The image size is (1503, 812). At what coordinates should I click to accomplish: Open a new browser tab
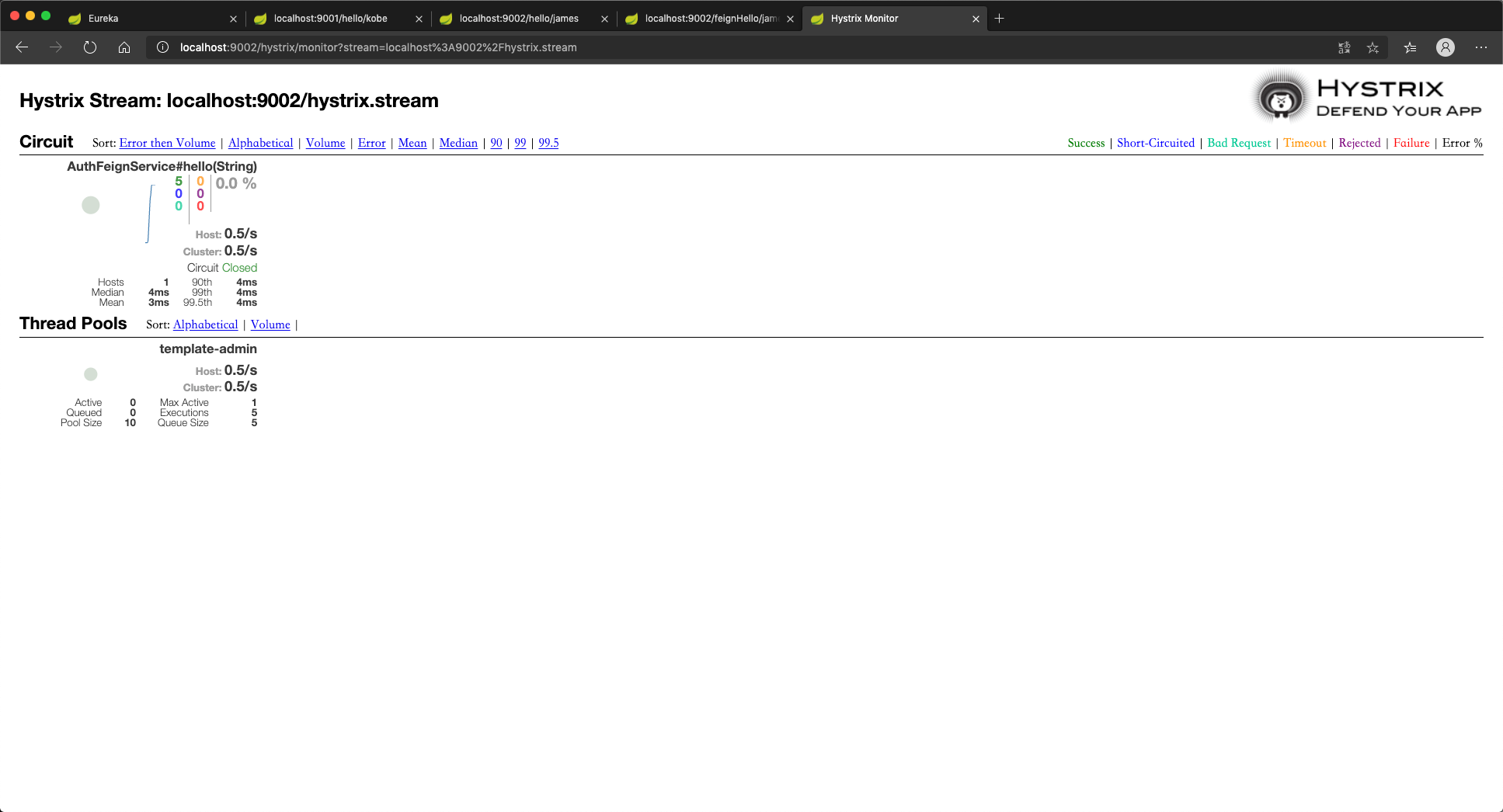[x=1000, y=18]
